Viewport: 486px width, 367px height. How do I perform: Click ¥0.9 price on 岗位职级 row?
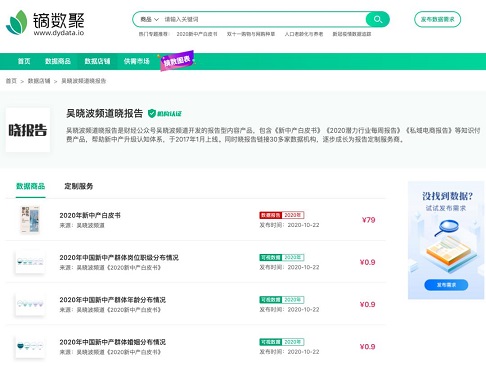coord(367,262)
